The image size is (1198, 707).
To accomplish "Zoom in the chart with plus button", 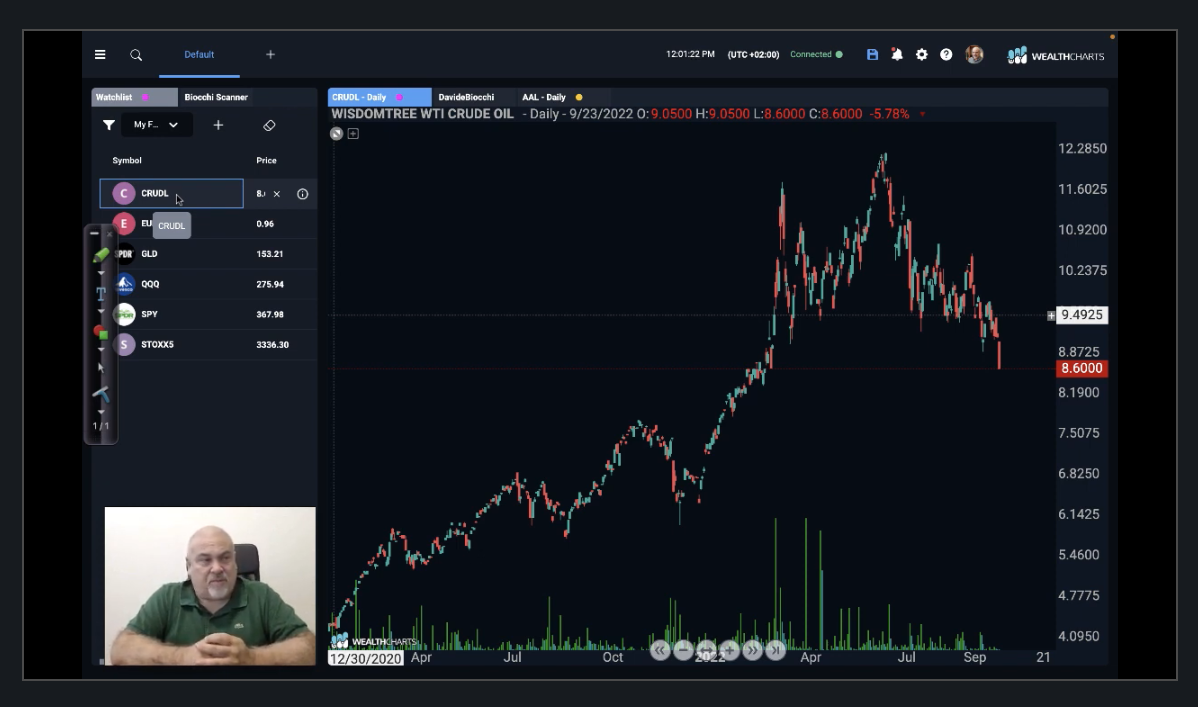I will coord(730,650).
